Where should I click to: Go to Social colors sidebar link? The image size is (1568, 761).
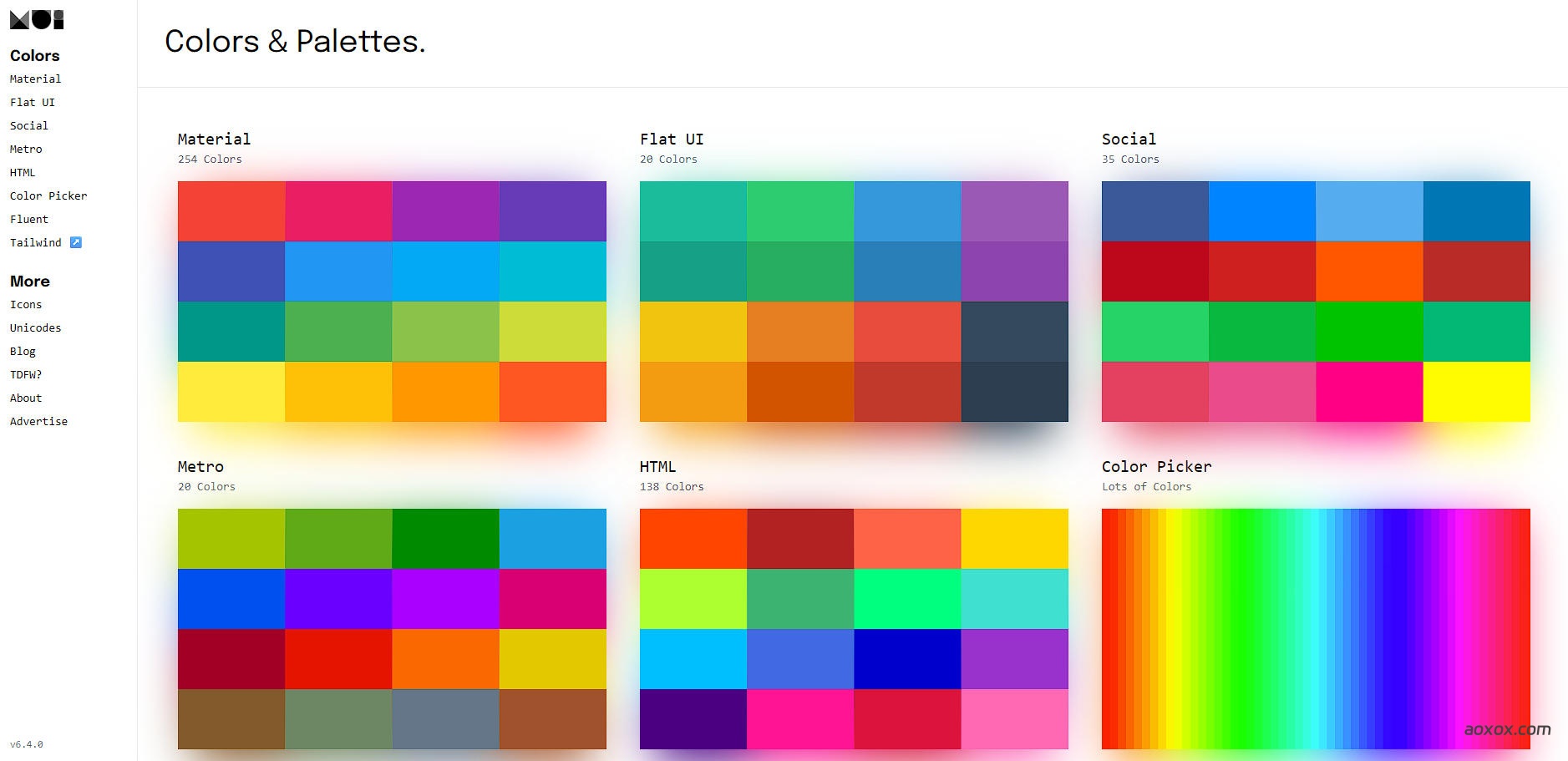28,125
